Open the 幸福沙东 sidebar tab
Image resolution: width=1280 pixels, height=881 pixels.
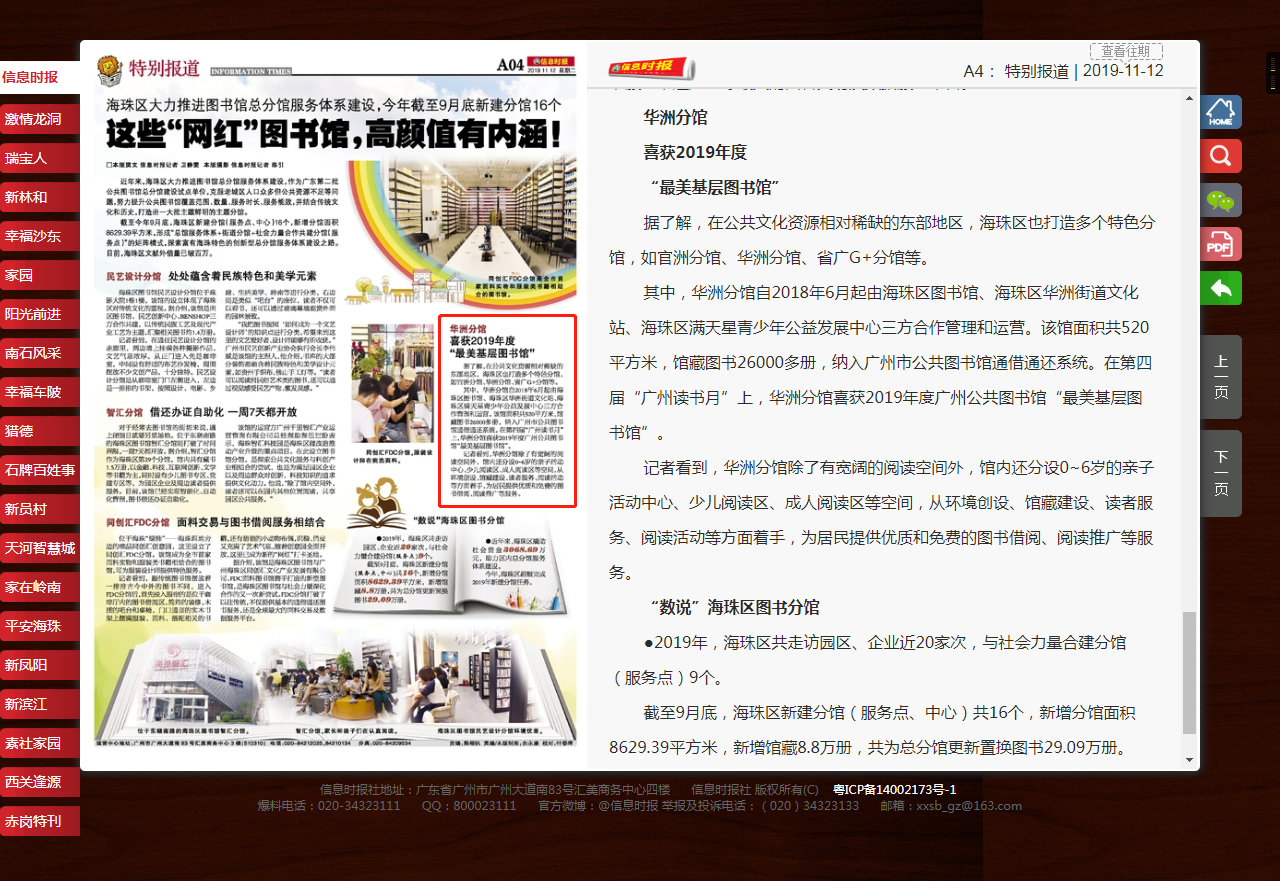point(40,236)
